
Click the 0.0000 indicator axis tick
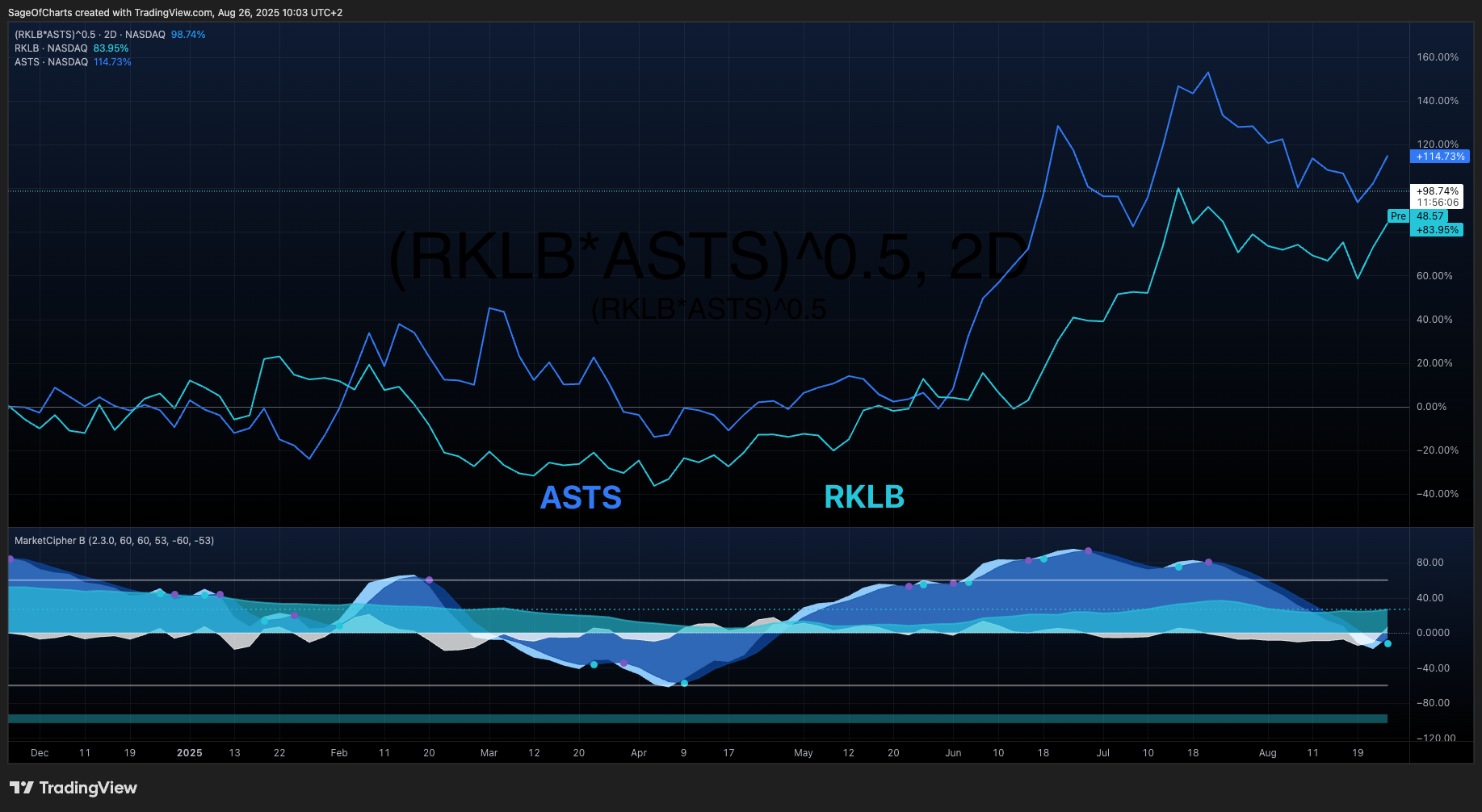1433,633
